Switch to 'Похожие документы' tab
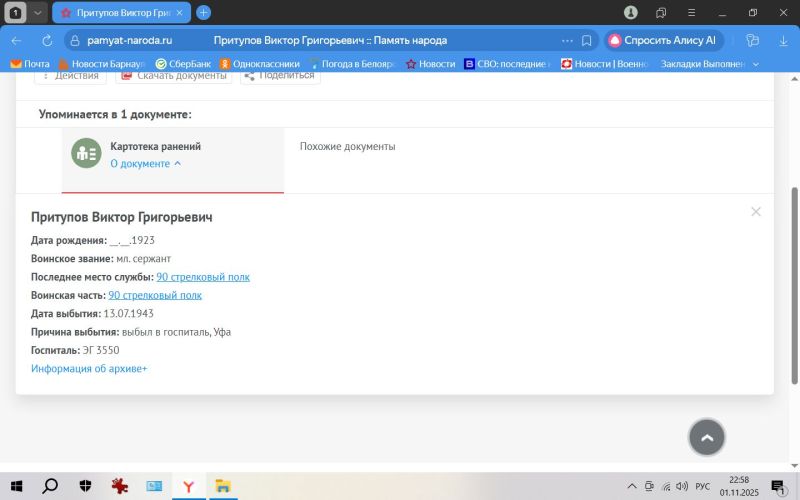Viewport: 800px width, 500px height. 347,147
